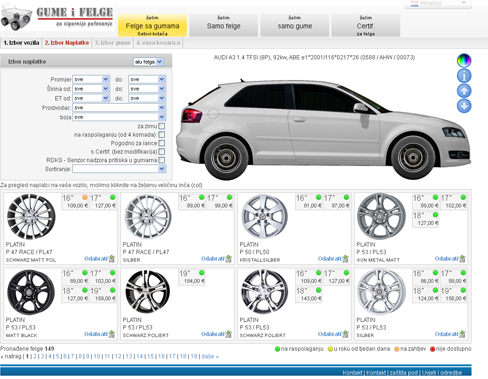Image resolution: width=488 pixels, height=379 pixels.
Task: Click cart icon for P 50 Kristallsilber
Action: (345, 259)
